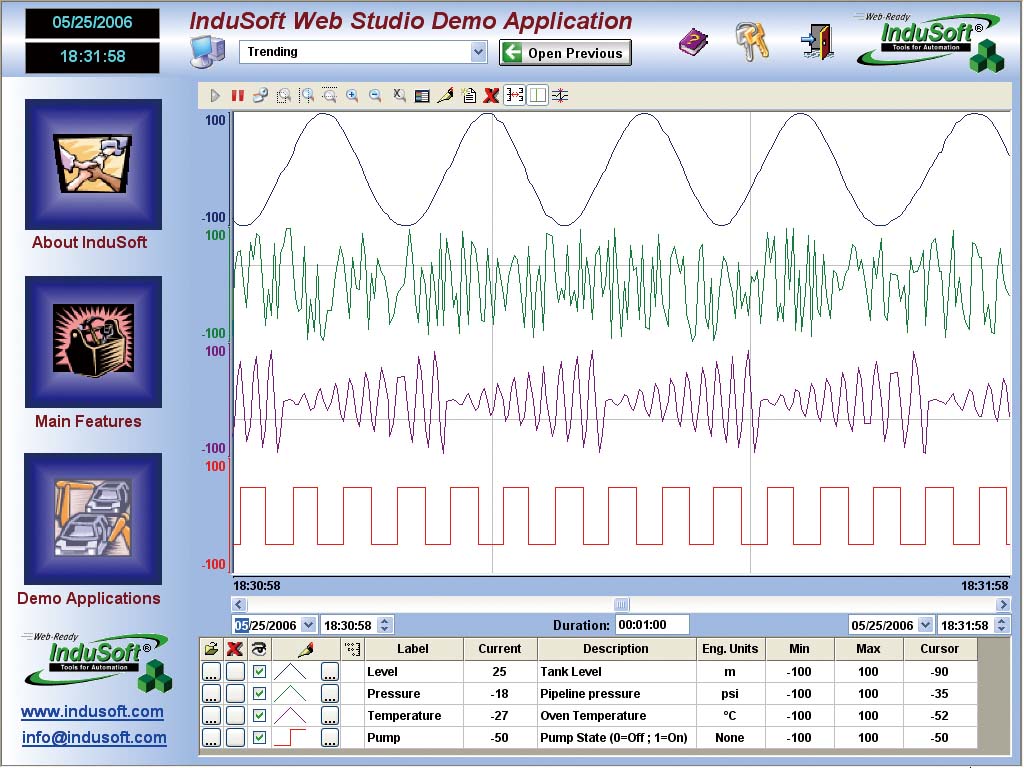Image resolution: width=1024 pixels, height=768 pixels.
Task: Click the auto scale icon in toolbar
Action: tap(560, 96)
